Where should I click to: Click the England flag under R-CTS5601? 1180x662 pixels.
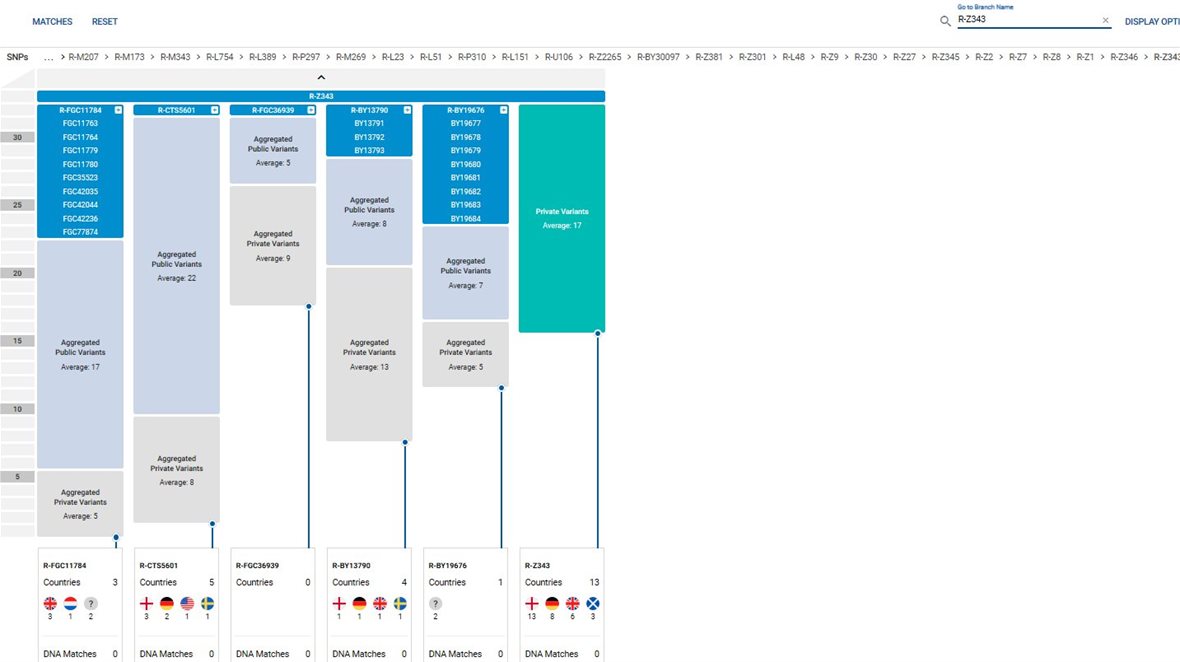tap(146, 604)
